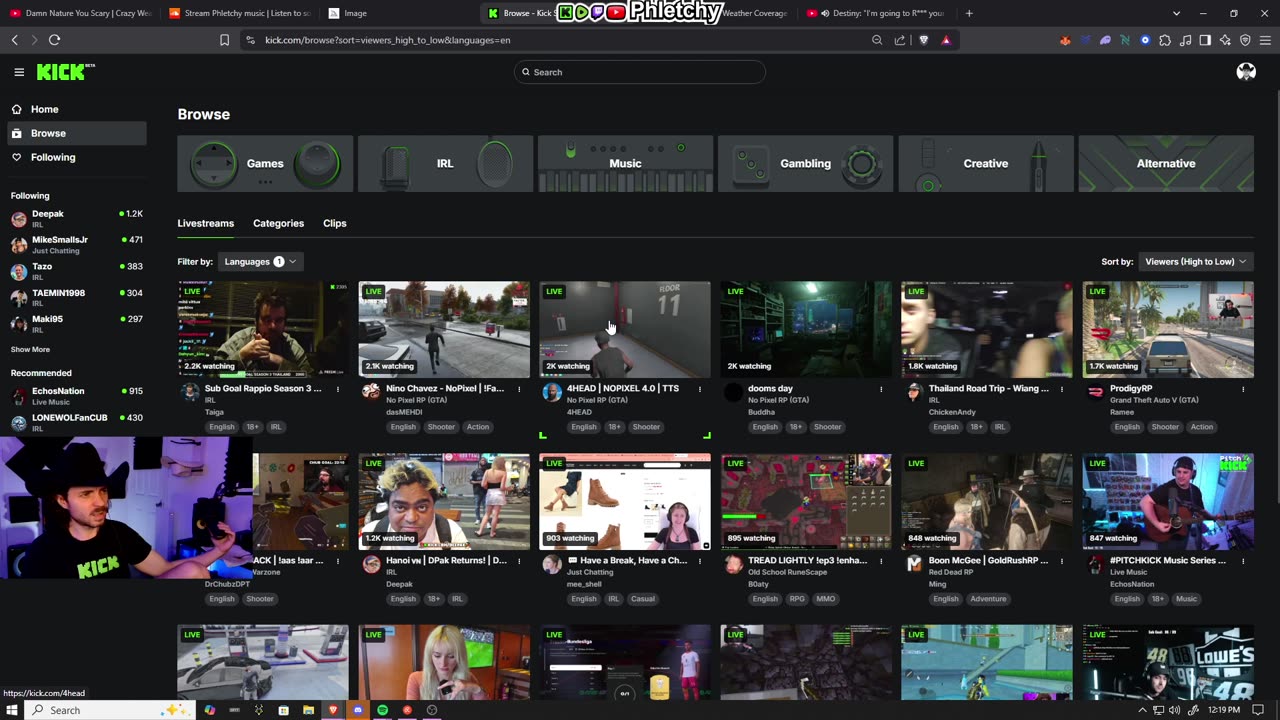This screenshot has height=720, width=1280.
Task: Open the MetaMask fox extension
Action: pyautogui.click(x=1065, y=40)
